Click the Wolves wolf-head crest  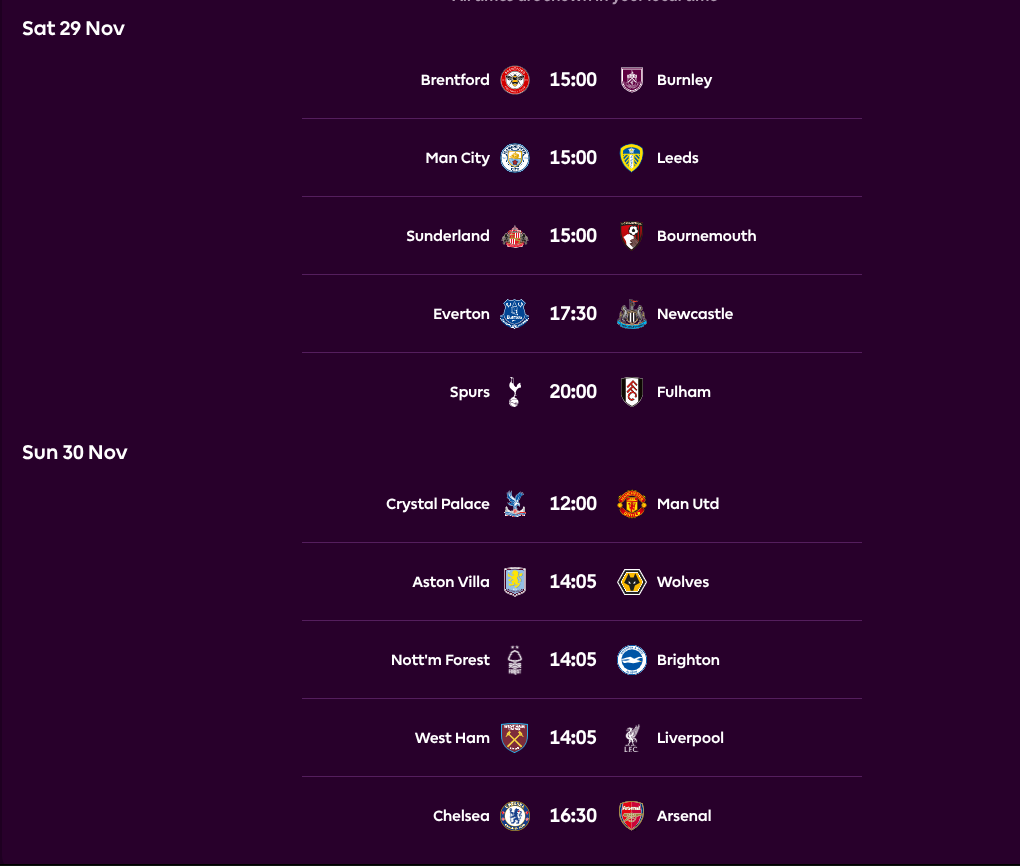point(632,581)
